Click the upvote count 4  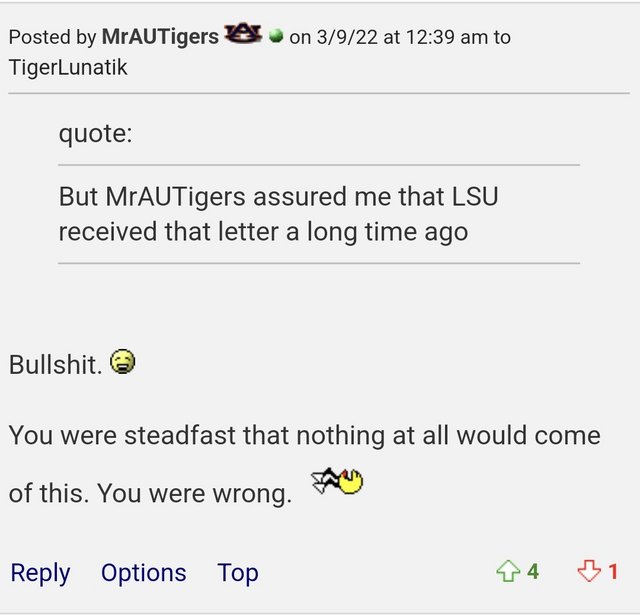pos(533,572)
